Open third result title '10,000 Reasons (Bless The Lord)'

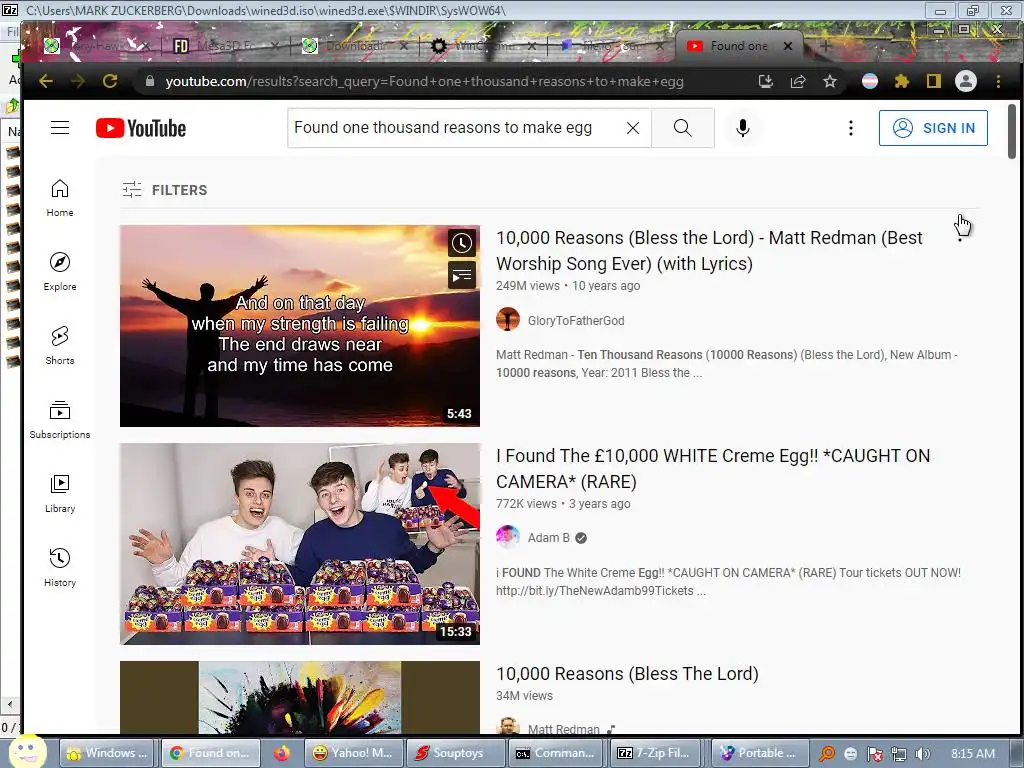coord(627,674)
